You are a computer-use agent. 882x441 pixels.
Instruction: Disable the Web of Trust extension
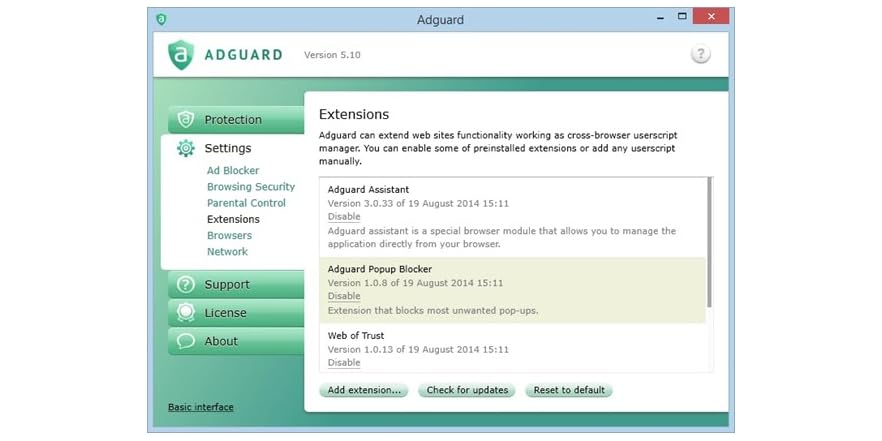[344, 362]
